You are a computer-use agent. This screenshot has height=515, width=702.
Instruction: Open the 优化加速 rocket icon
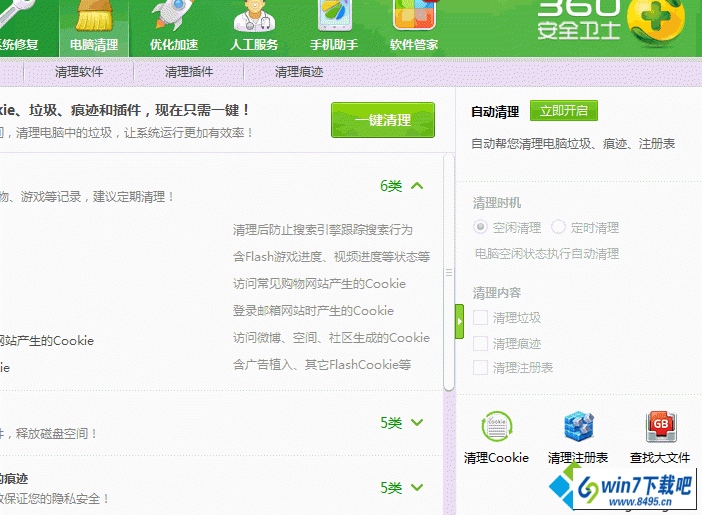[x=173, y=16]
